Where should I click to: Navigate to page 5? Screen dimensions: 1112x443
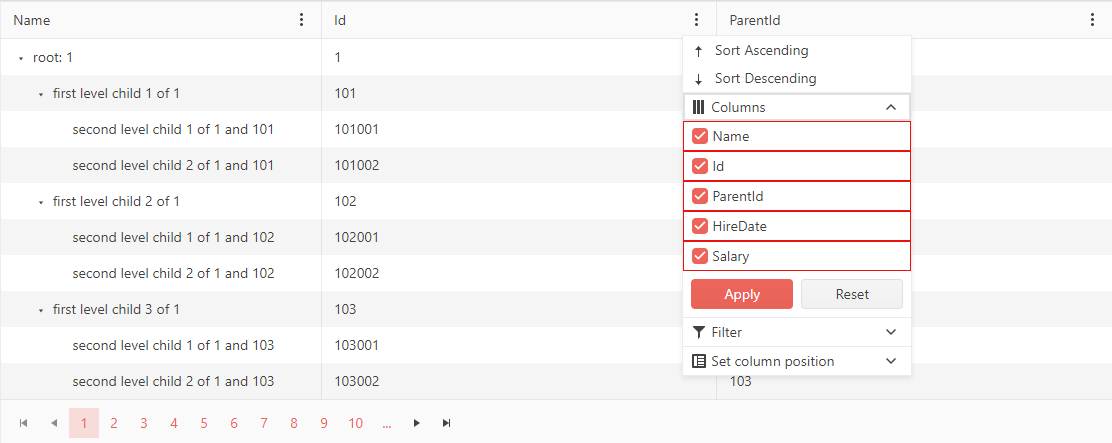coord(204,423)
